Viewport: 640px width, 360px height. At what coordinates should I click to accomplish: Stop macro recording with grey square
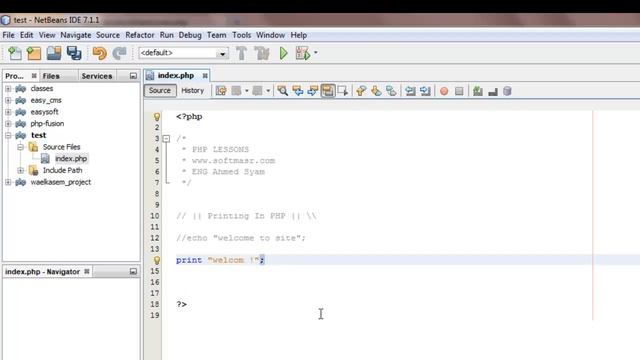tap(459, 91)
